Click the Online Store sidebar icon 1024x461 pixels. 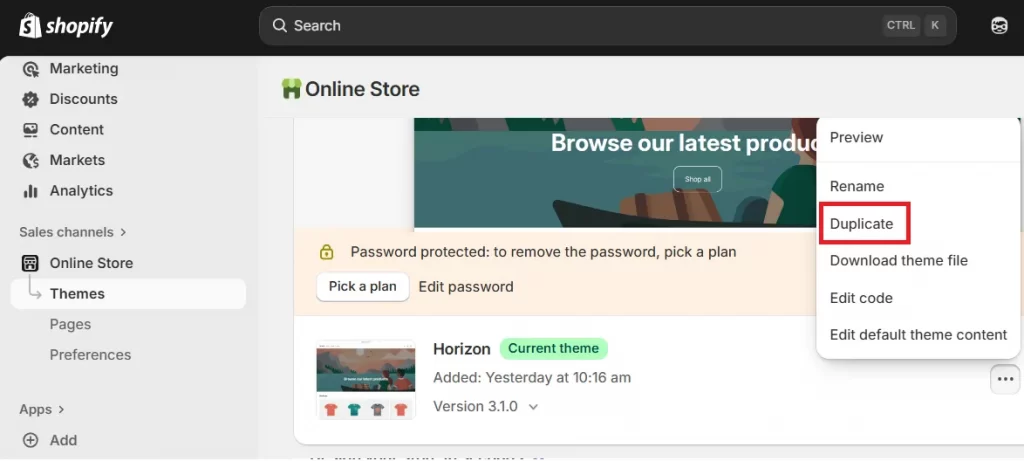(x=30, y=263)
